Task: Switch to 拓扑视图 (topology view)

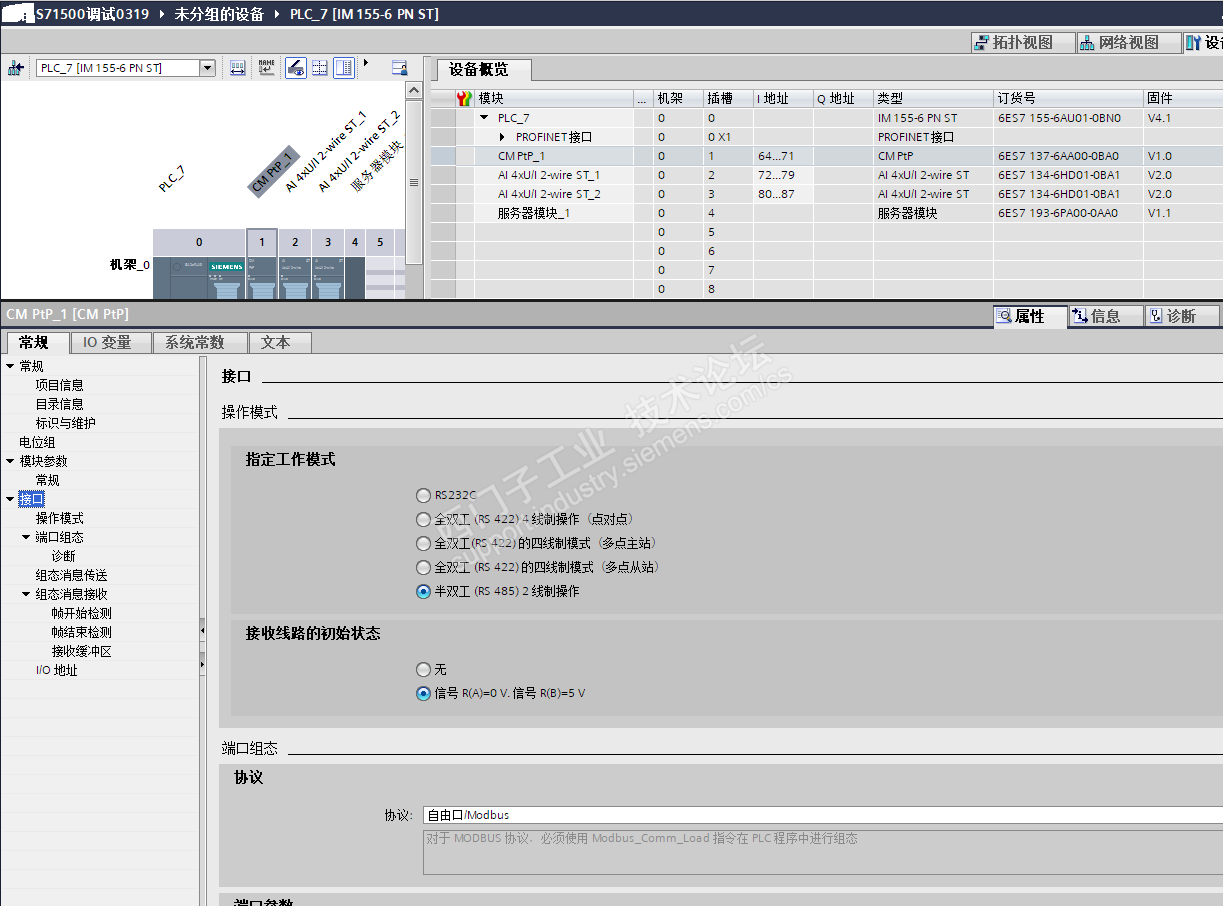Action: 1022,42
